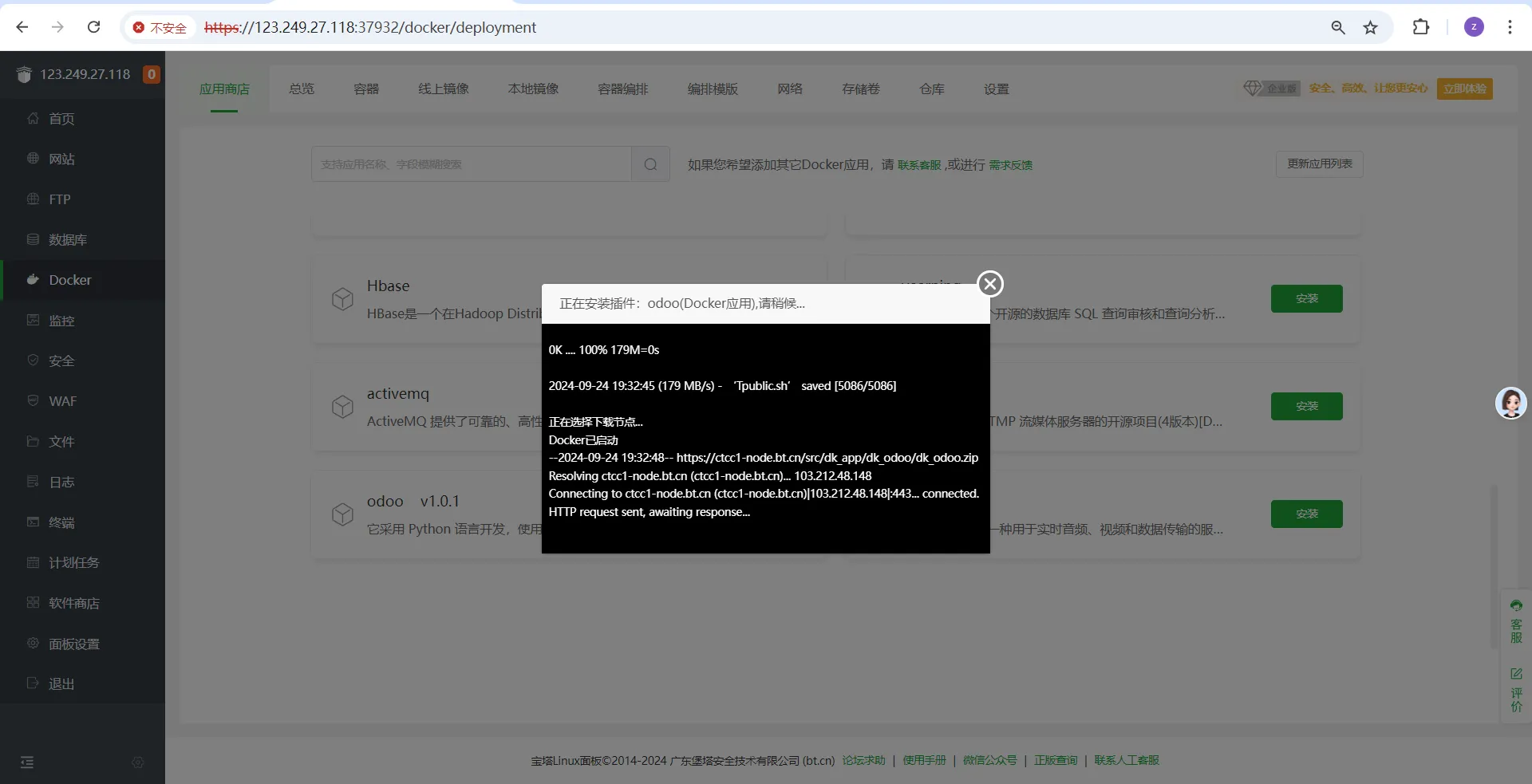
Task: Reload the page with the browser refresh icon
Action: [93, 27]
